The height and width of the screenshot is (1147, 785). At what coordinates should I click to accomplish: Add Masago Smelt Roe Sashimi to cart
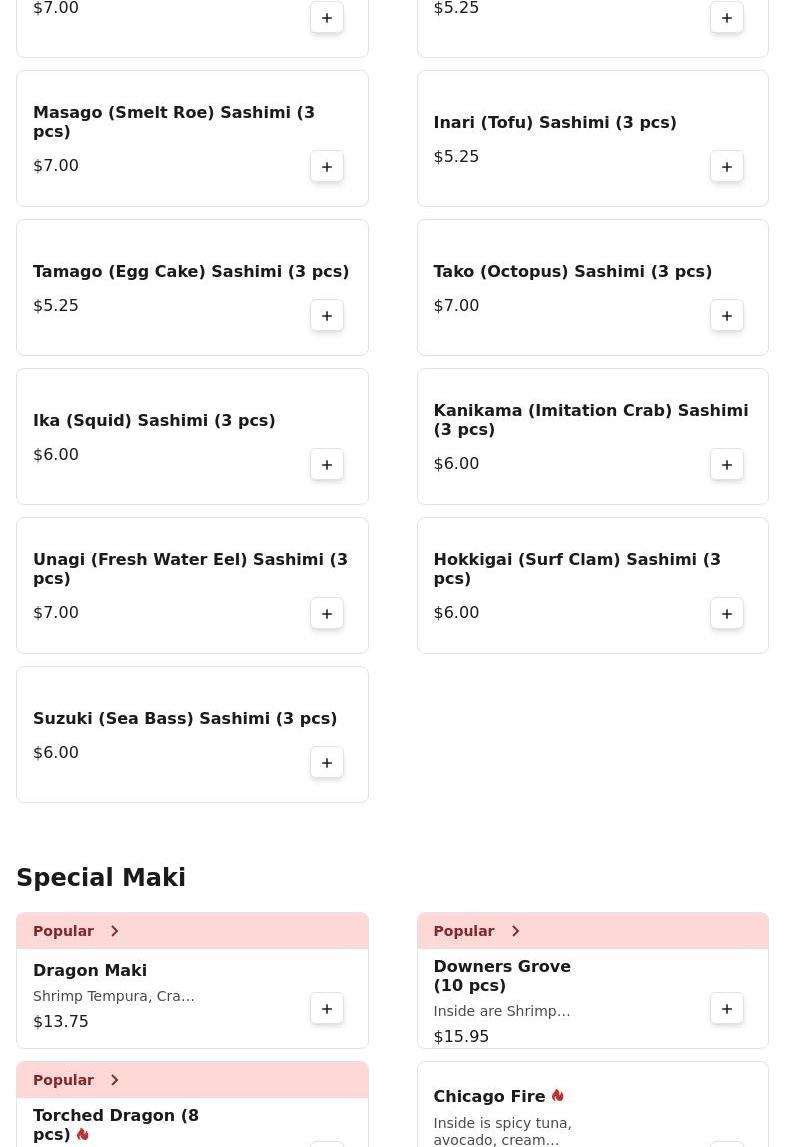point(327,167)
